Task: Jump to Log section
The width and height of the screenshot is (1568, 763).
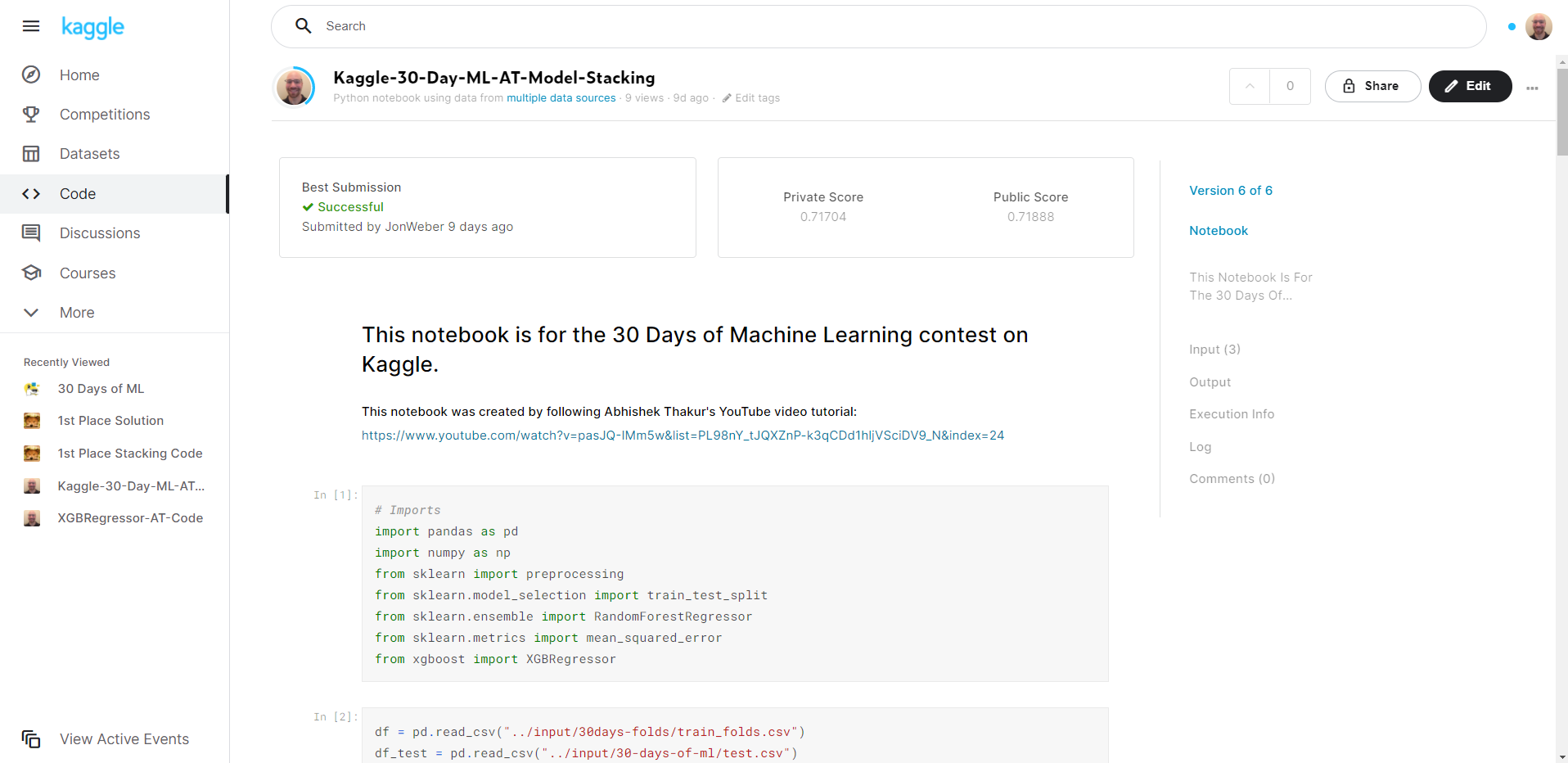Action: (1200, 447)
